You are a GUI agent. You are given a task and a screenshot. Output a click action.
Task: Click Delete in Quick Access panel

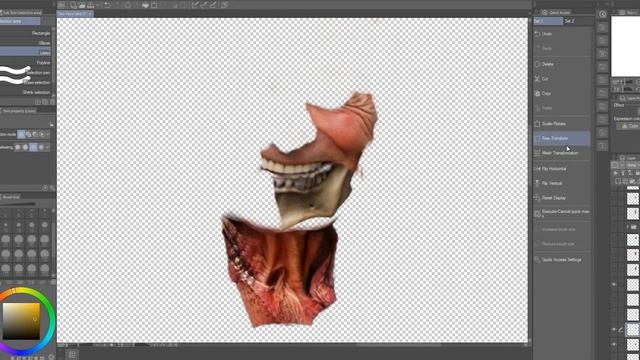(x=562, y=64)
